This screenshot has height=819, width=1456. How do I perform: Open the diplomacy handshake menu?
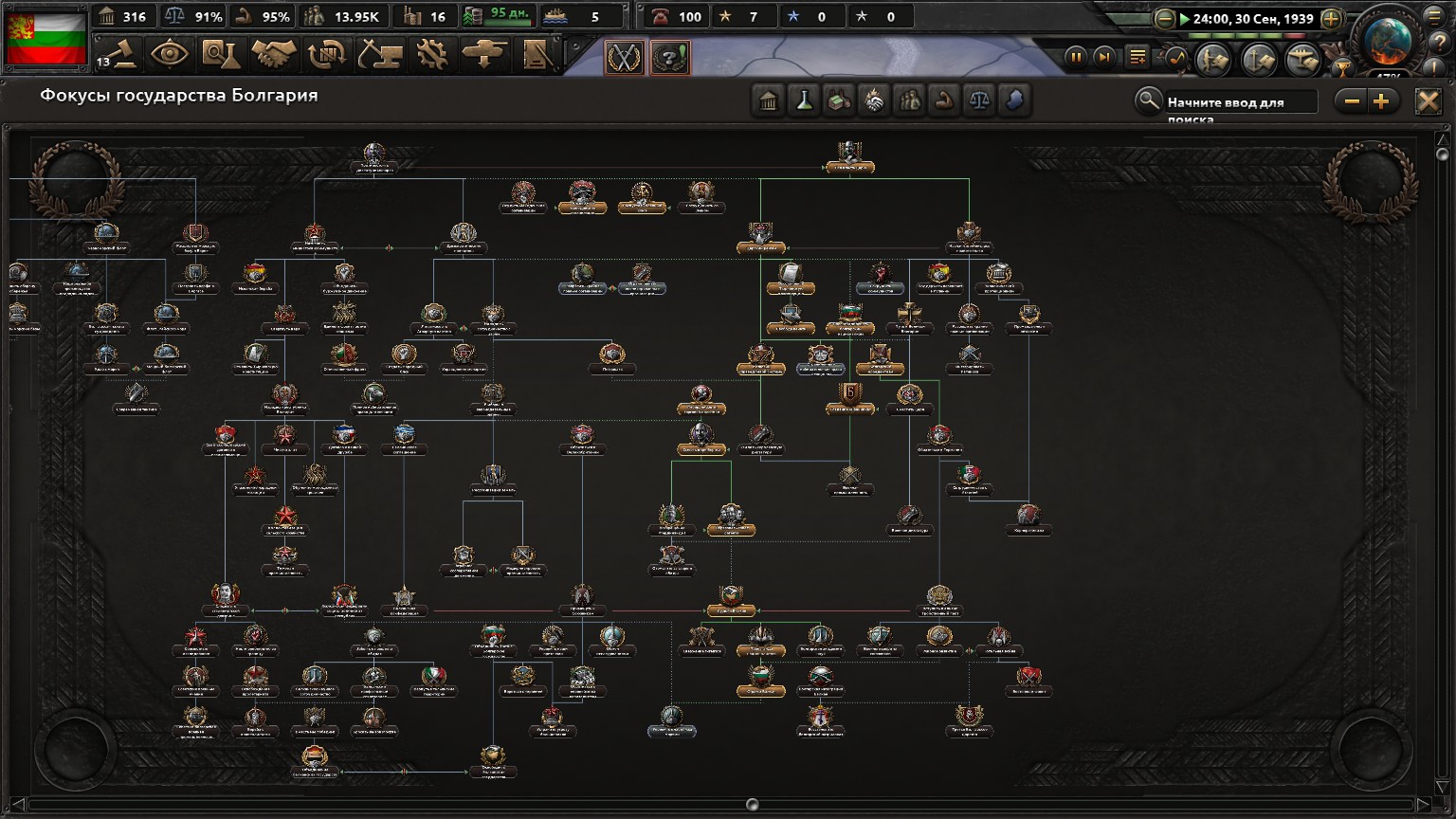(274, 55)
